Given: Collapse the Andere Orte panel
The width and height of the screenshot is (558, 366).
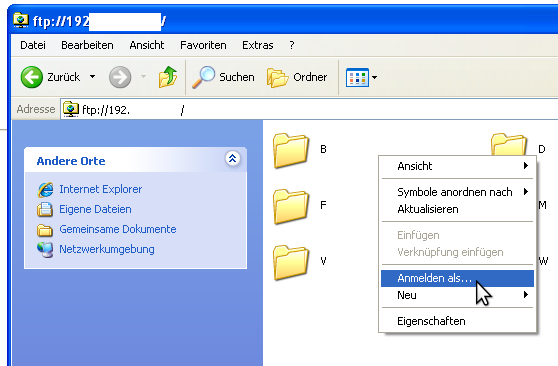Looking at the screenshot, I should pyautogui.click(x=232, y=158).
